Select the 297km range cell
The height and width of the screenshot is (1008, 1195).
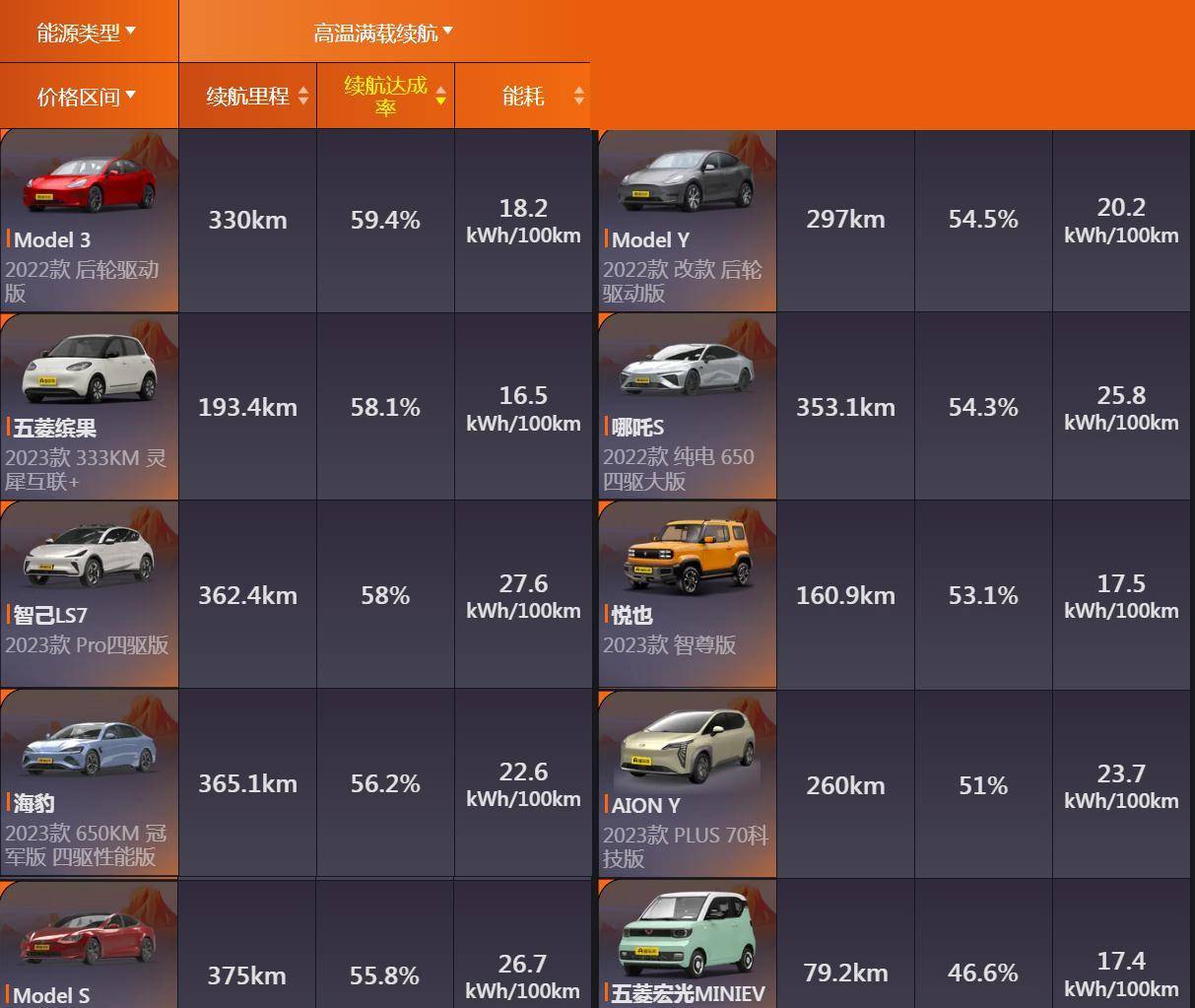[x=845, y=220]
